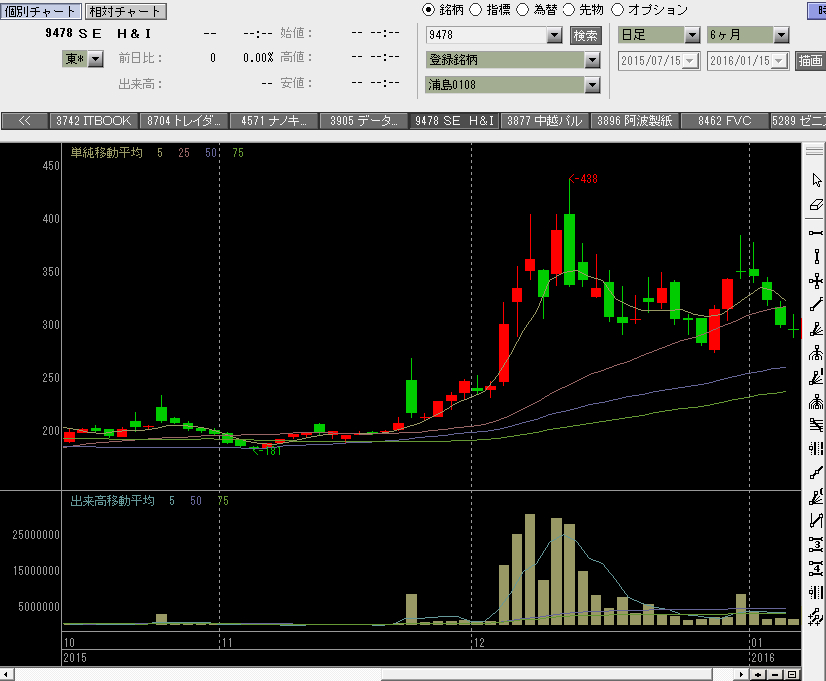Viewport: 826px width, 681px height.
Task: Click the reset zoom square button
Action: [792, 675]
